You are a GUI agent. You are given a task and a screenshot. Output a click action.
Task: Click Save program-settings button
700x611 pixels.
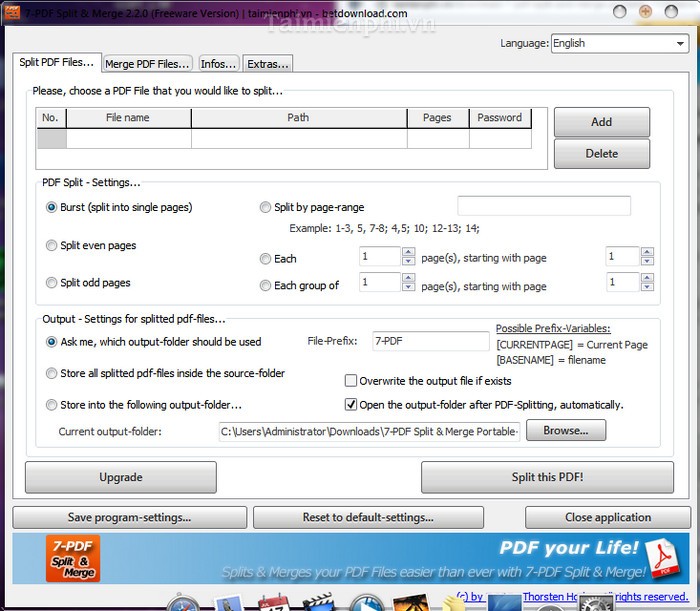click(129, 517)
